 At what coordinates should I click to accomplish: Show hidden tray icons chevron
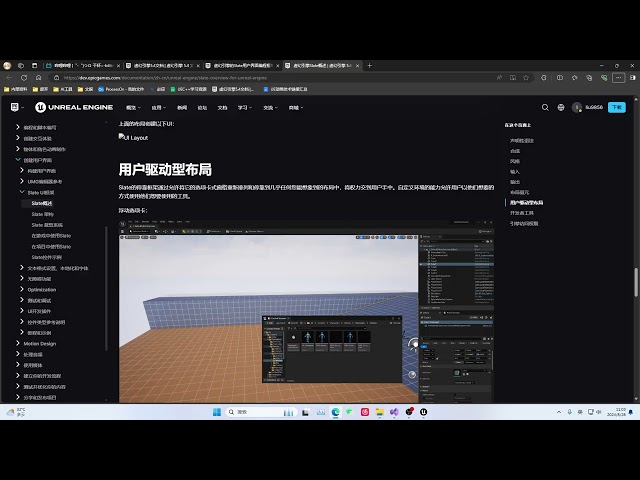[x=559, y=412]
